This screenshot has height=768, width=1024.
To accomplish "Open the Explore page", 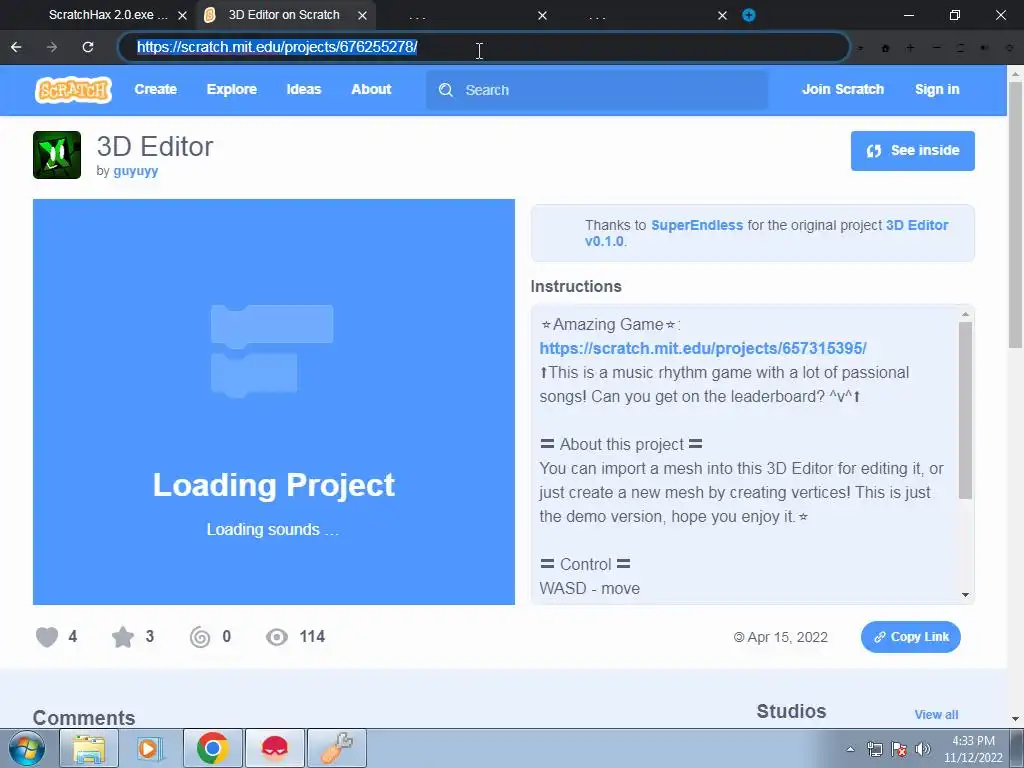I will 232,89.
